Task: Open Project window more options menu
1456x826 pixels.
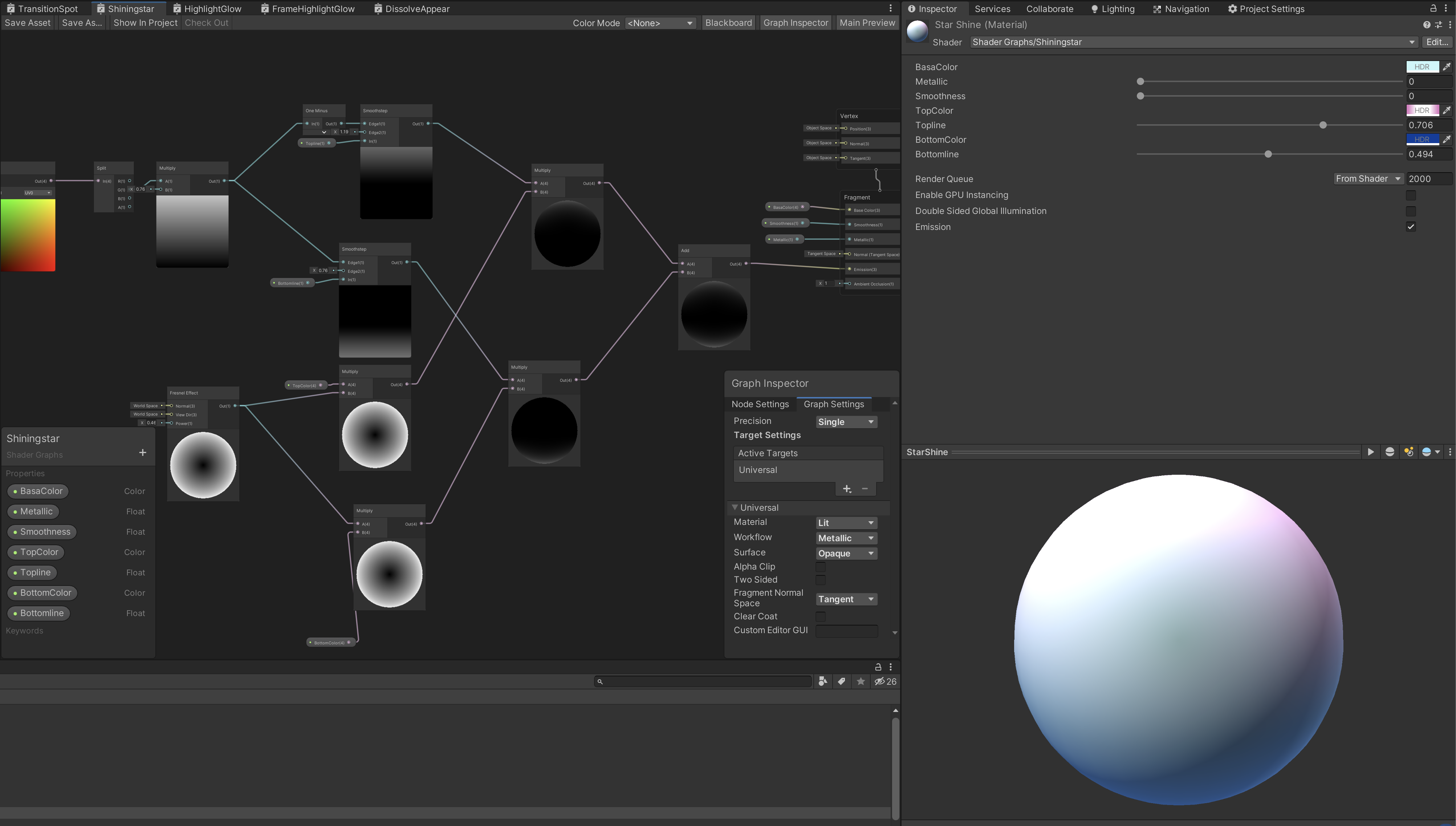Action: point(890,667)
